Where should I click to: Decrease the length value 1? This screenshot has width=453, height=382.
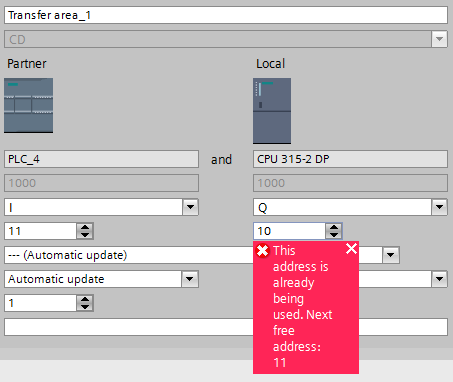pyautogui.click(x=85, y=307)
